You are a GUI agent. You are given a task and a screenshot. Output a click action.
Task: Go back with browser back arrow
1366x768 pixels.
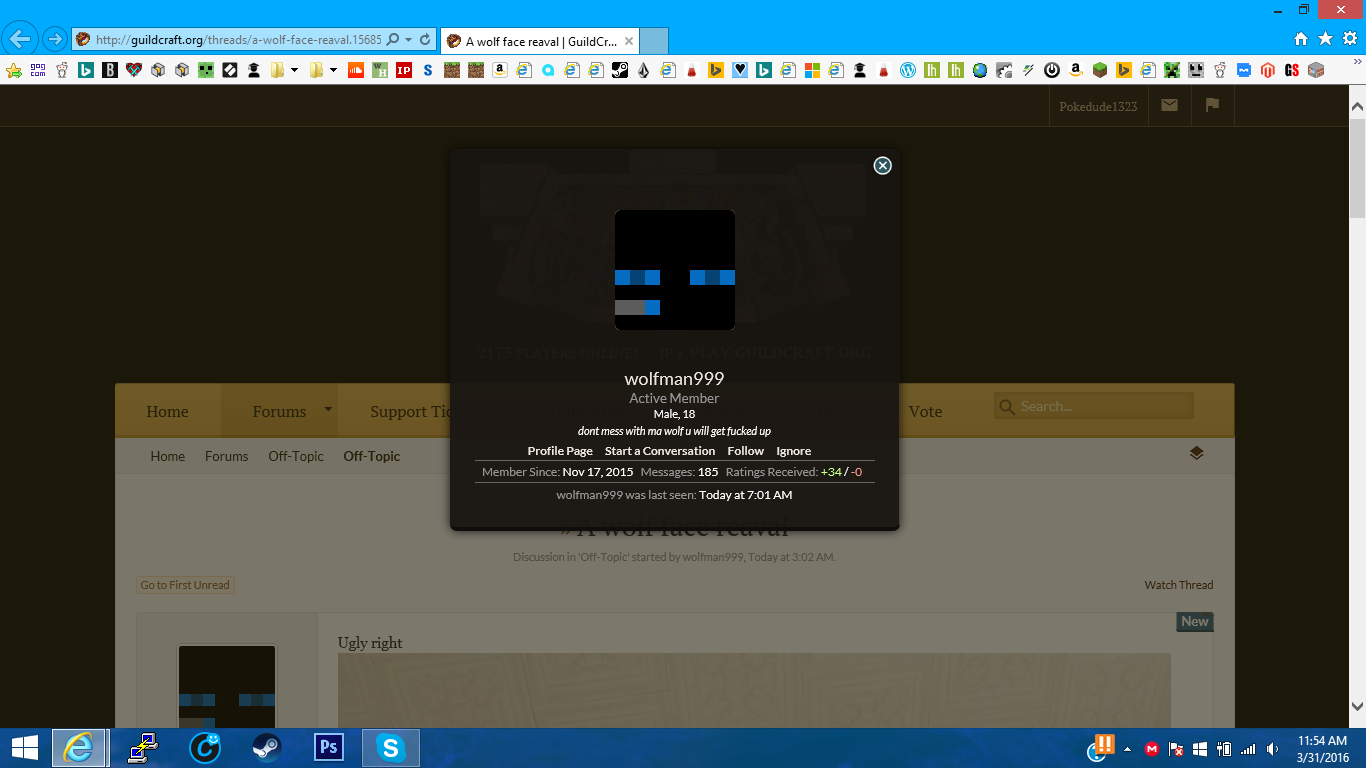tap(20, 40)
